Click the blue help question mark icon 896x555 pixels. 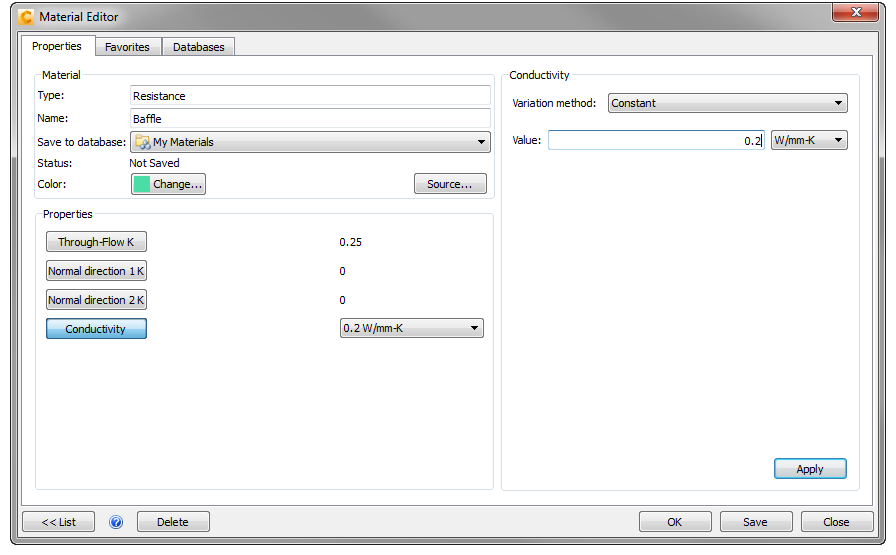[x=116, y=522]
